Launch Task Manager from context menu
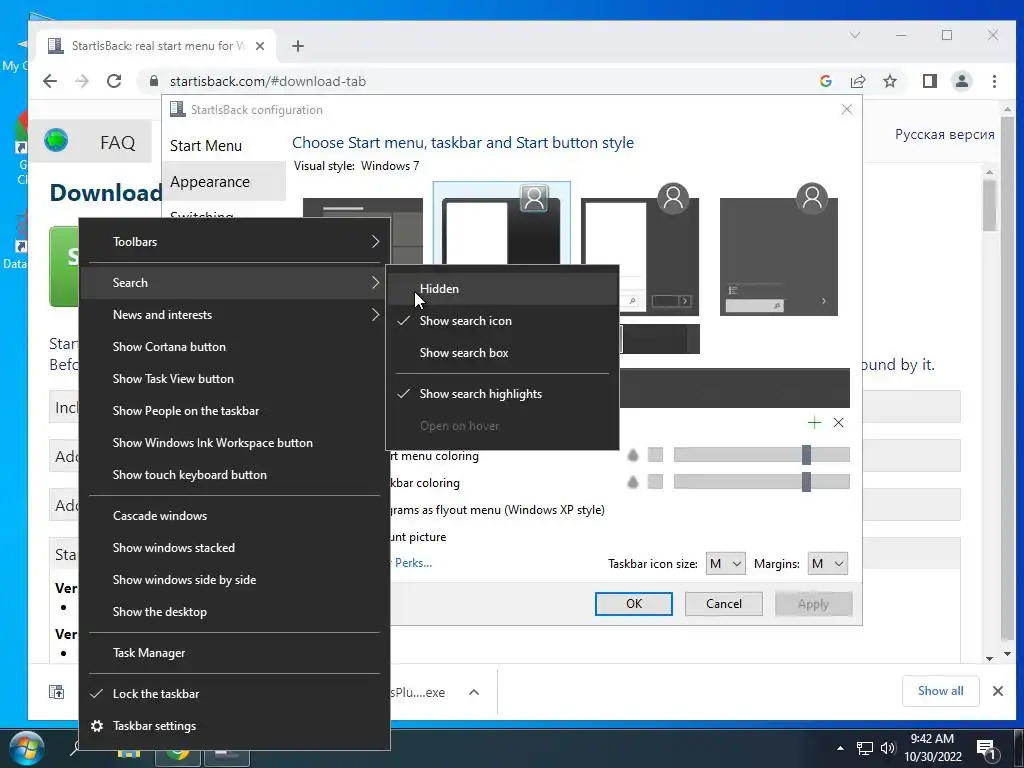The image size is (1024, 768). (x=235, y=653)
